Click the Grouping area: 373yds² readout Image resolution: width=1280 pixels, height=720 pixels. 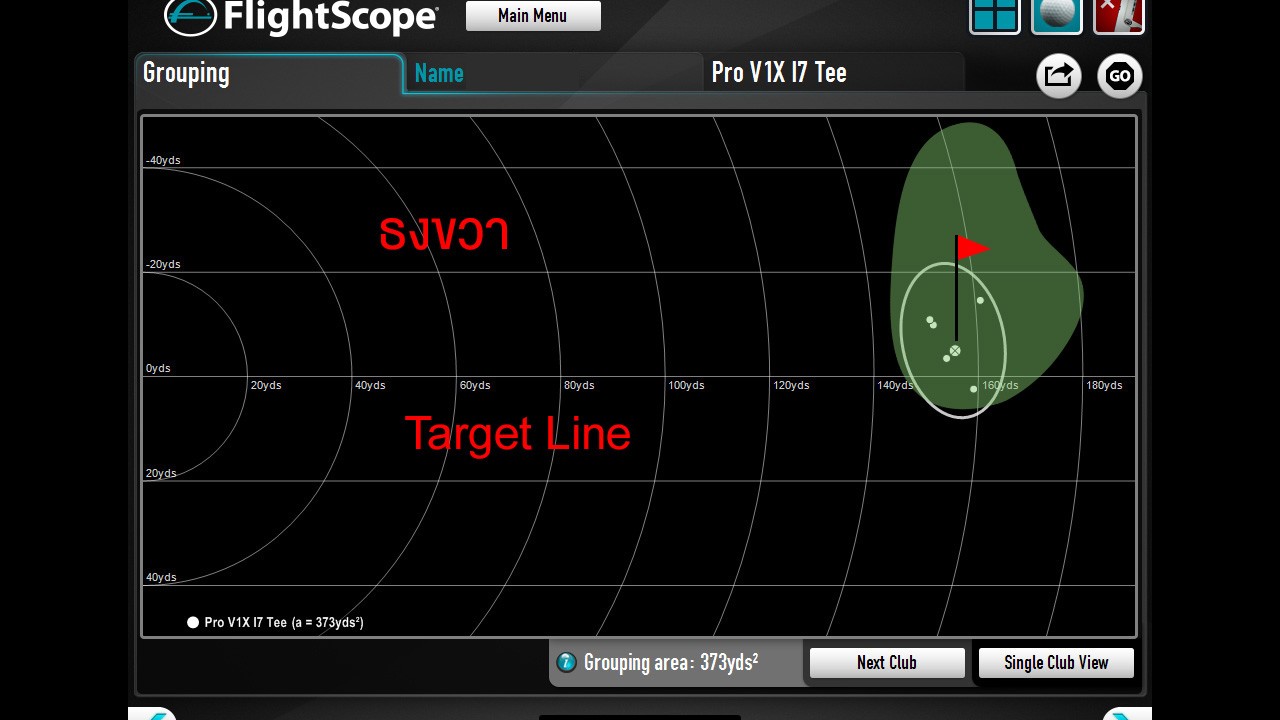[x=671, y=662]
